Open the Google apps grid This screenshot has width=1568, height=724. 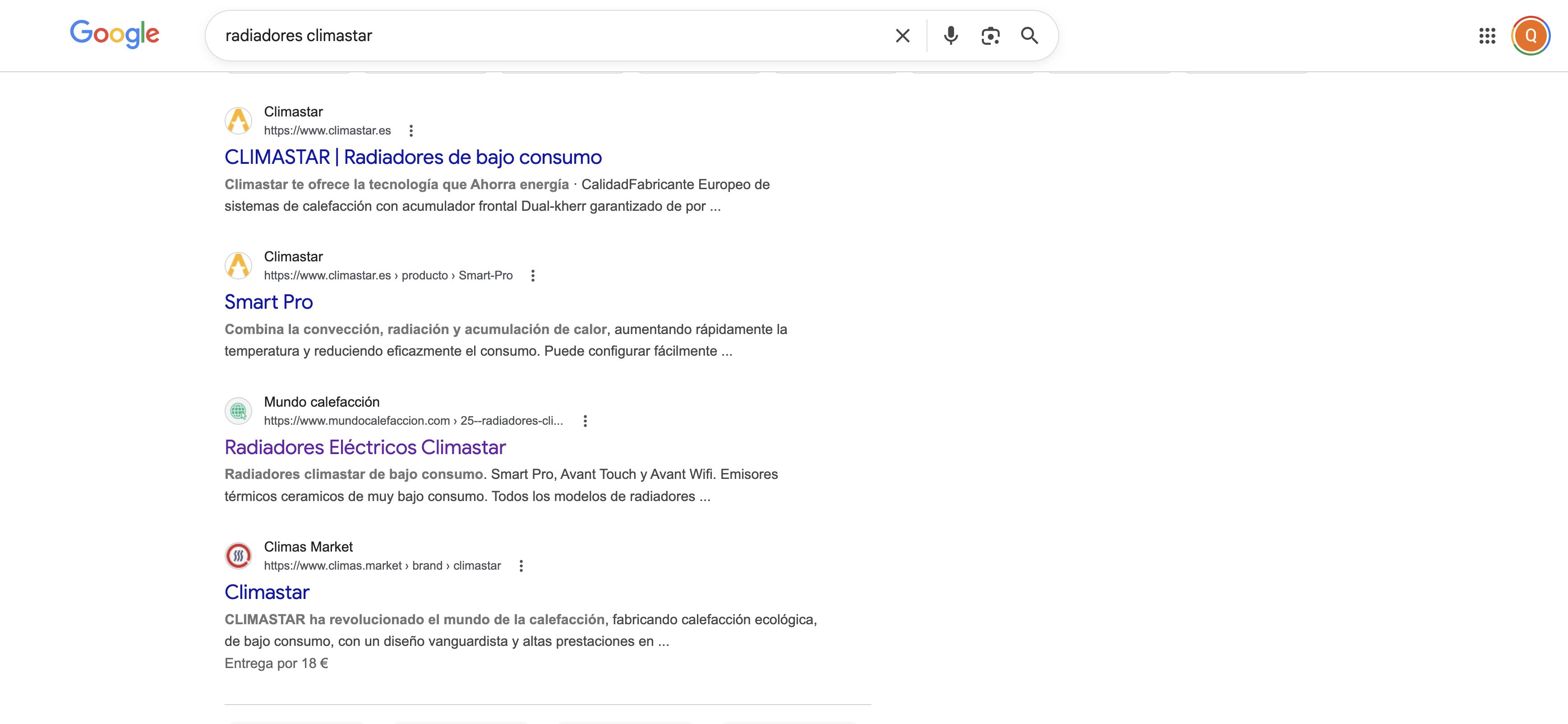[x=1488, y=35]
